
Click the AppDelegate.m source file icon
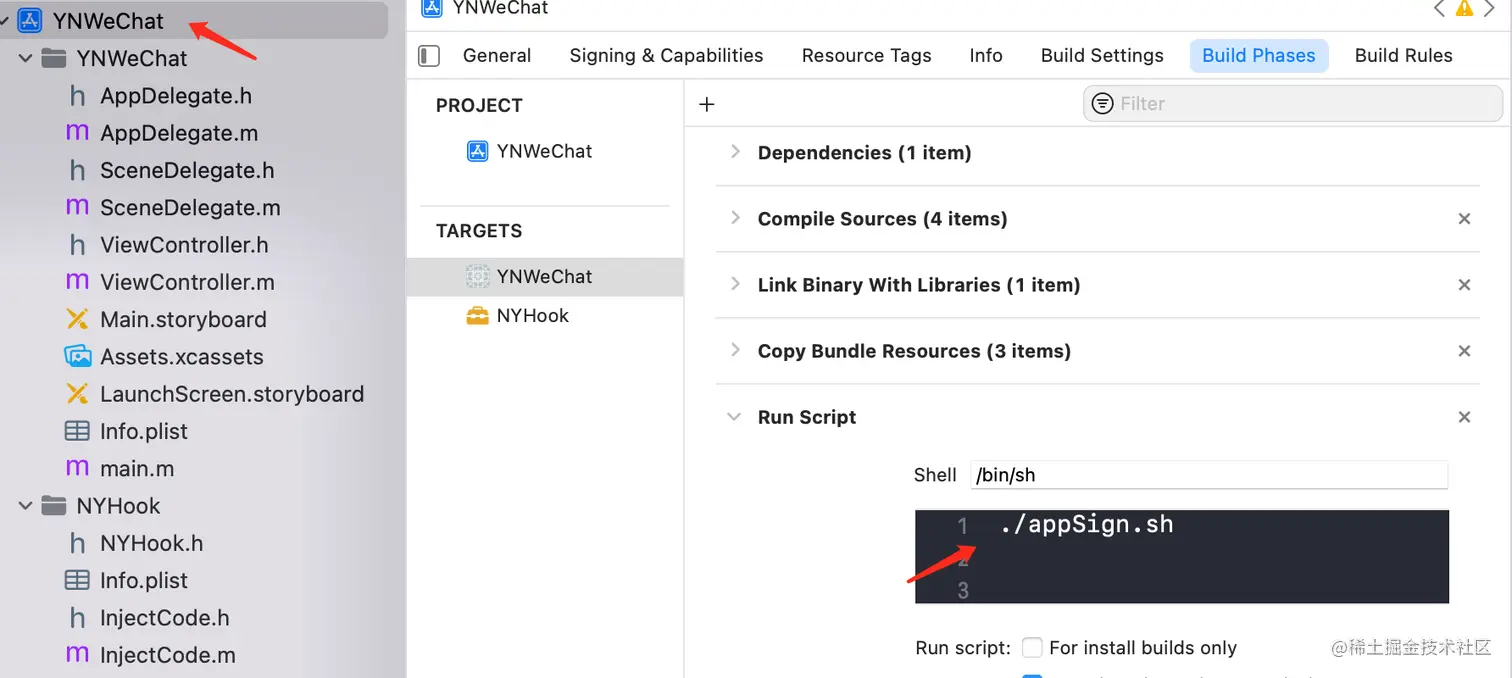77,133
